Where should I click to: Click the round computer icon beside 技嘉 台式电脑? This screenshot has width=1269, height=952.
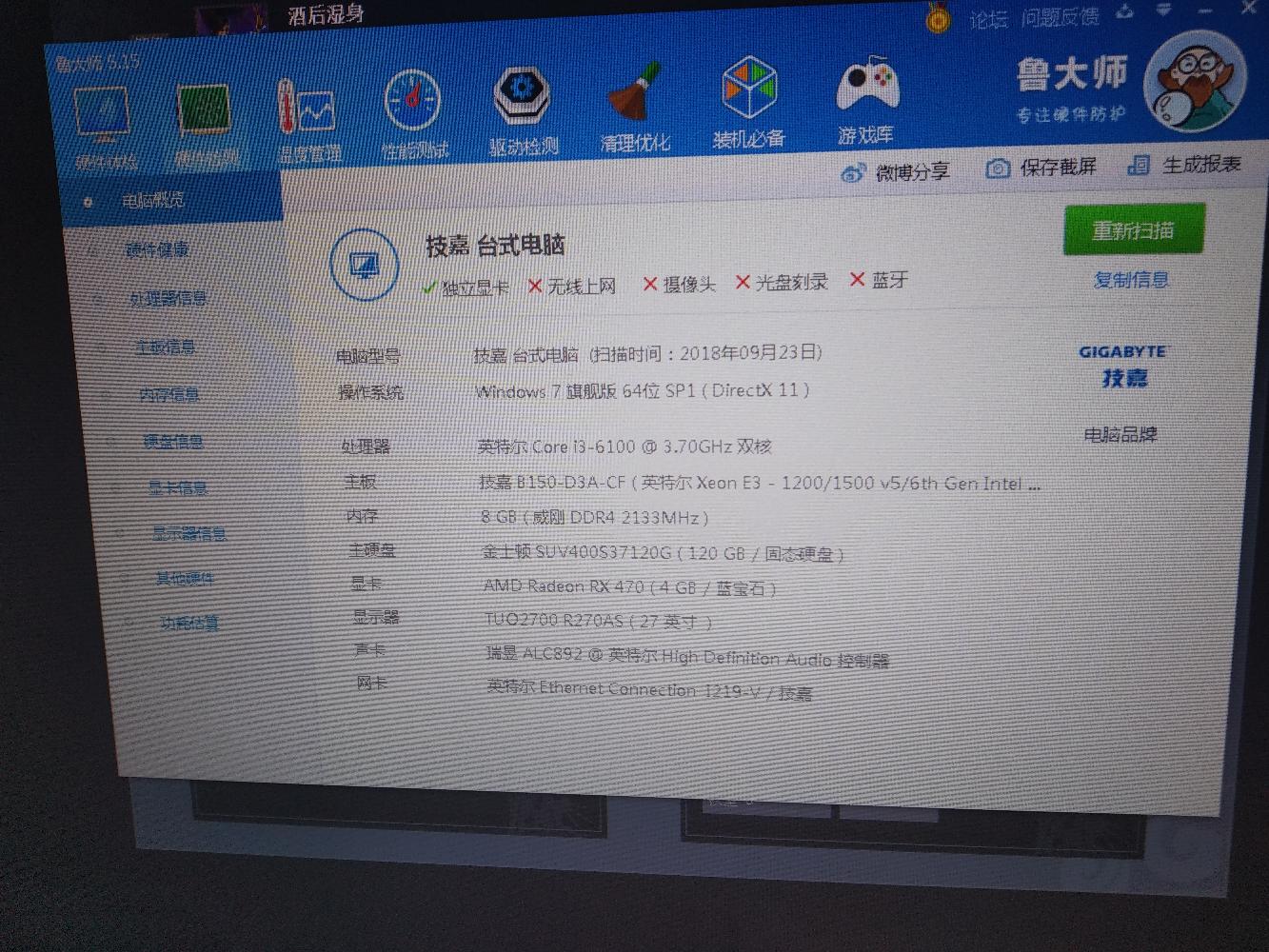tap(364, 265)
